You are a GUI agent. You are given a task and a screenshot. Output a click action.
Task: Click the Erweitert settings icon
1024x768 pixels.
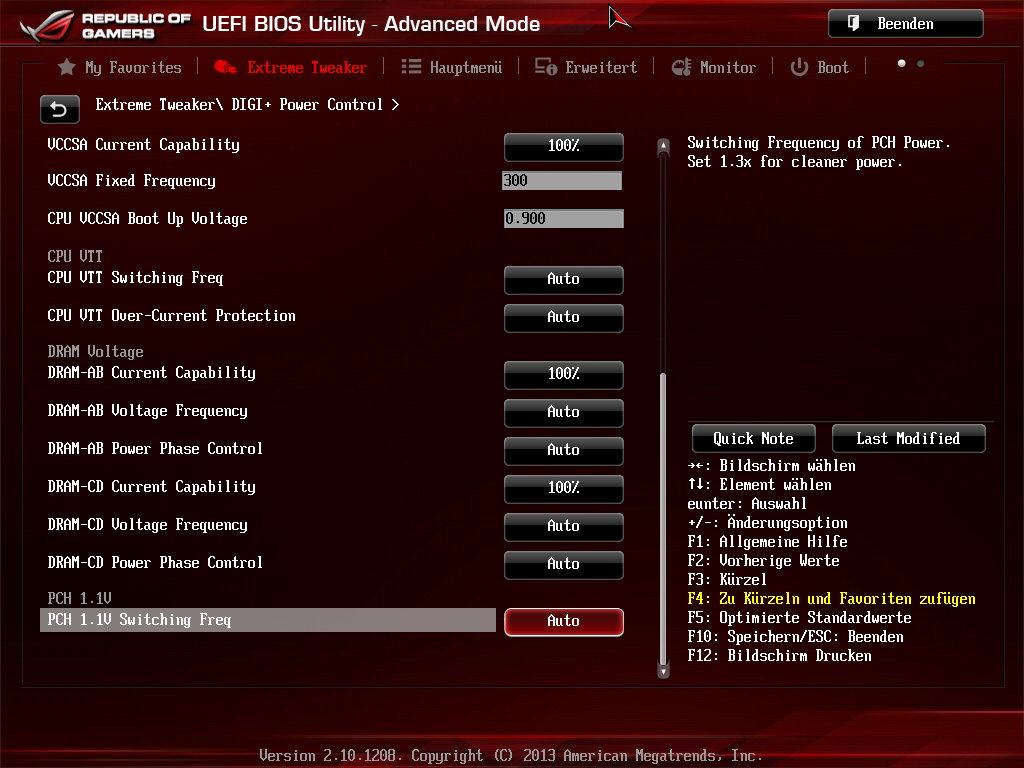pos(546,67)
